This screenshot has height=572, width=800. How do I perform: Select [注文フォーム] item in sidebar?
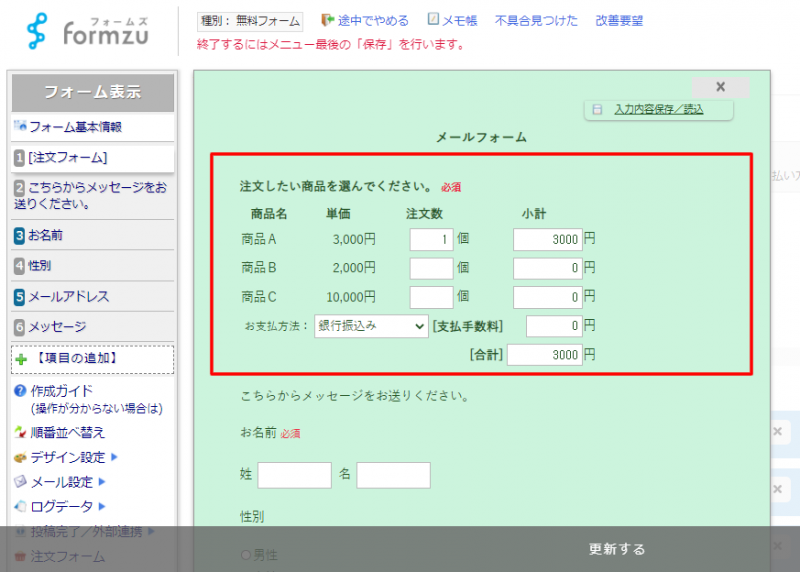pyautogui.click(x=92, y=158)
